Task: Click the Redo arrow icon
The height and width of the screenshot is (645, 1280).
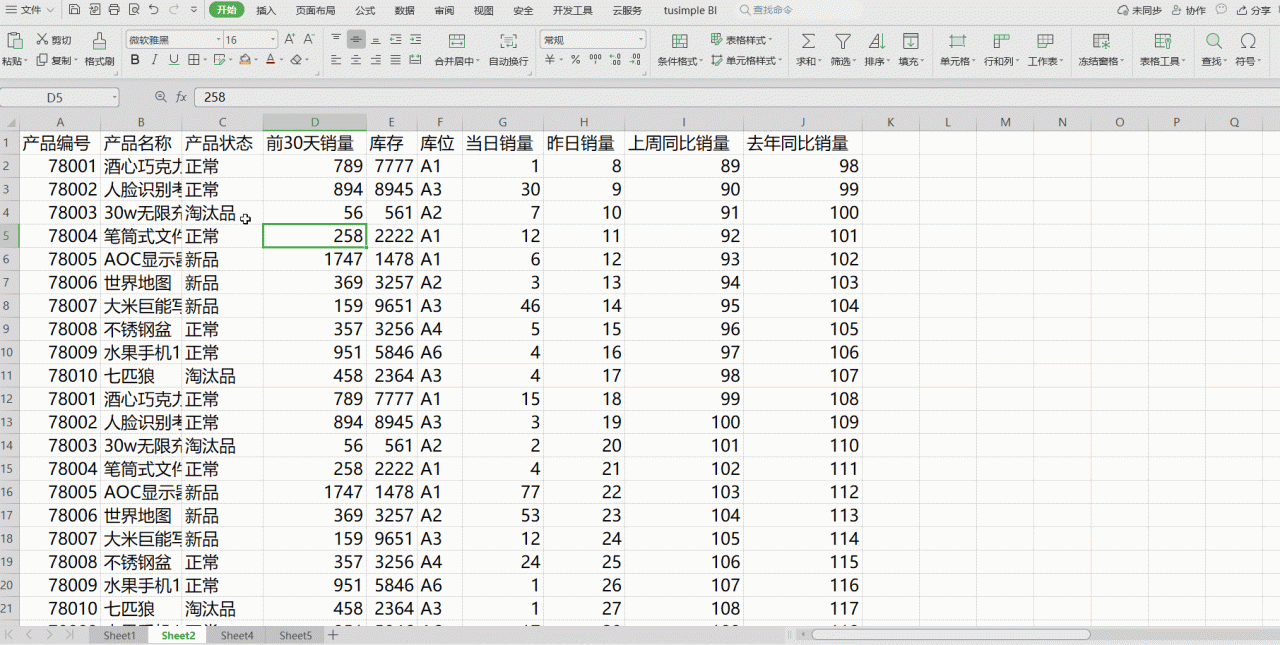Action: click(x=175, y=10)
